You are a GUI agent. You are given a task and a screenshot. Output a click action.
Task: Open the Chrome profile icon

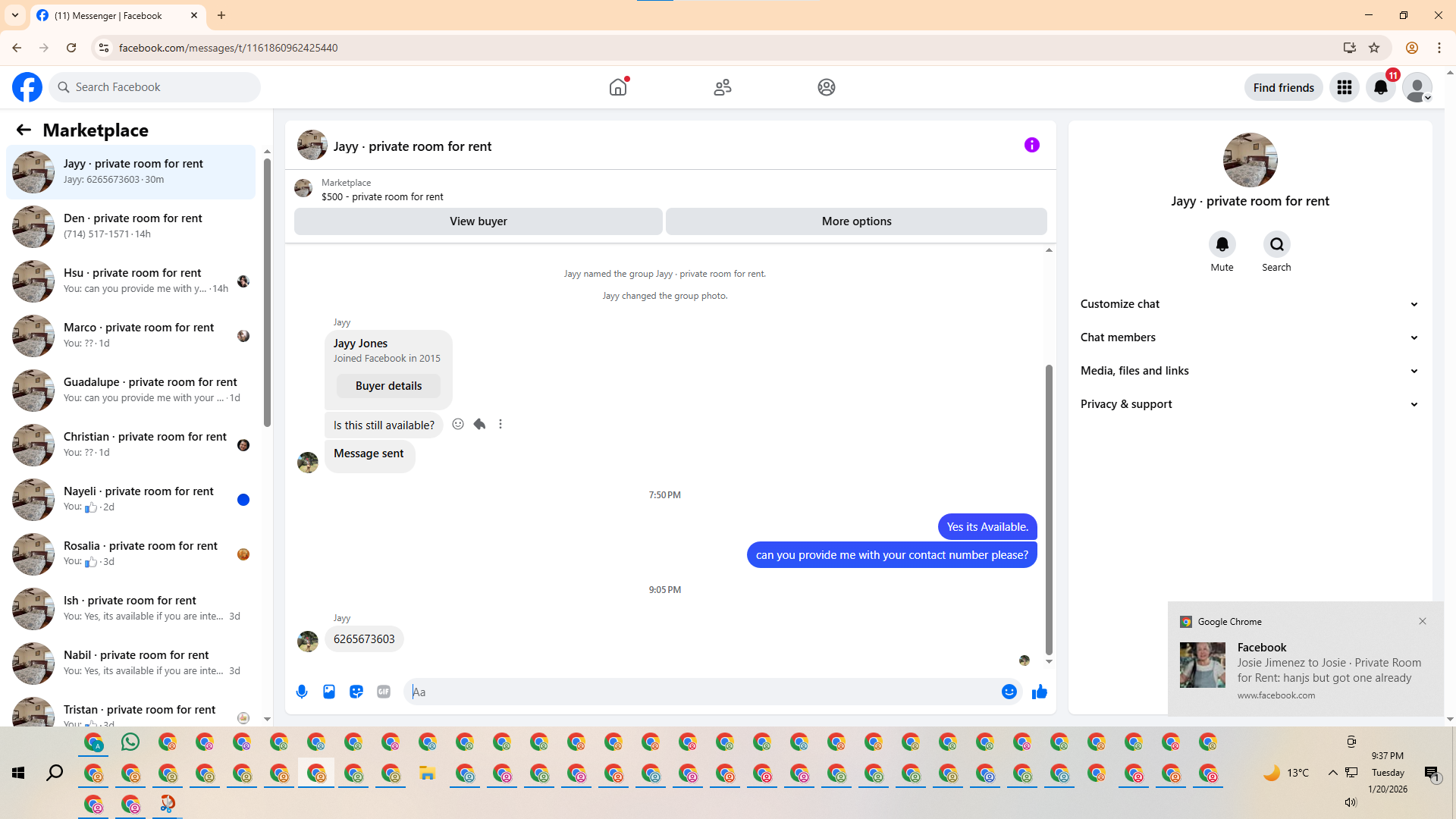(1412, 48)
